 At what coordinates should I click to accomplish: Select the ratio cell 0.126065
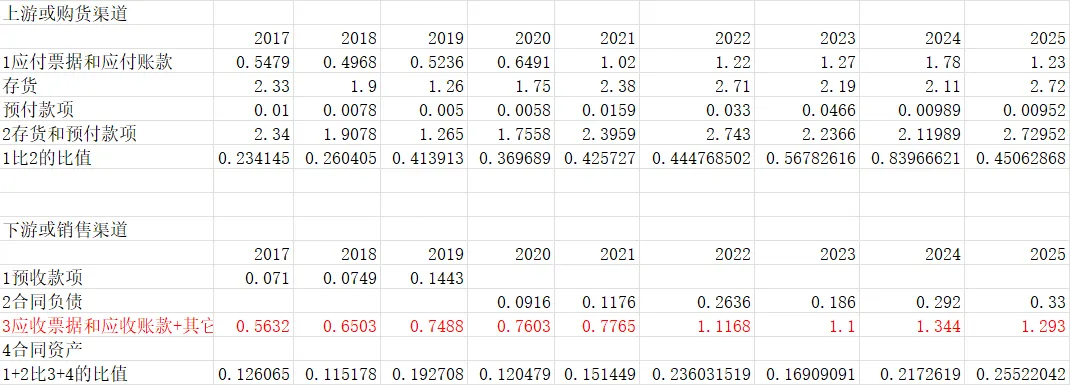point(254,374)
